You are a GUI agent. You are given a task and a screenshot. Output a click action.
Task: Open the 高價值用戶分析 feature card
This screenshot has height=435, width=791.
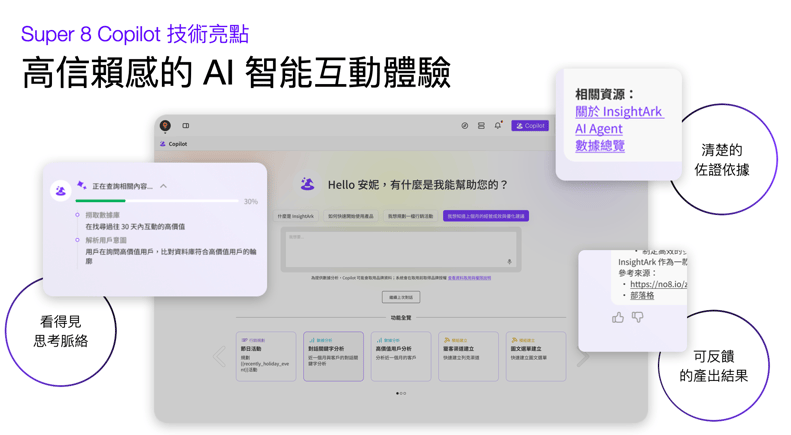click(401, 356)
